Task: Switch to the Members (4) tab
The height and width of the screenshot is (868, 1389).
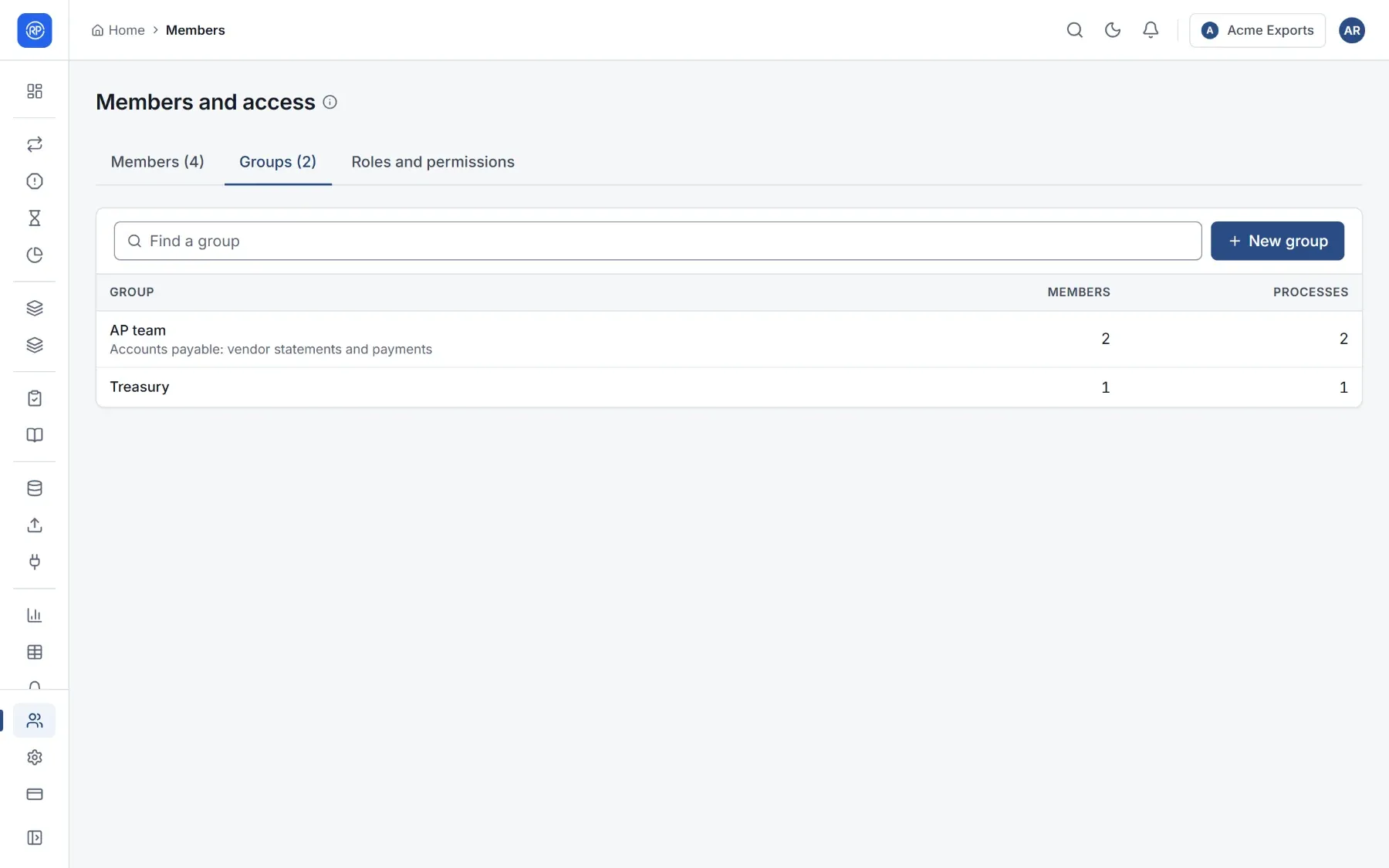Action: tap(157, 162)
